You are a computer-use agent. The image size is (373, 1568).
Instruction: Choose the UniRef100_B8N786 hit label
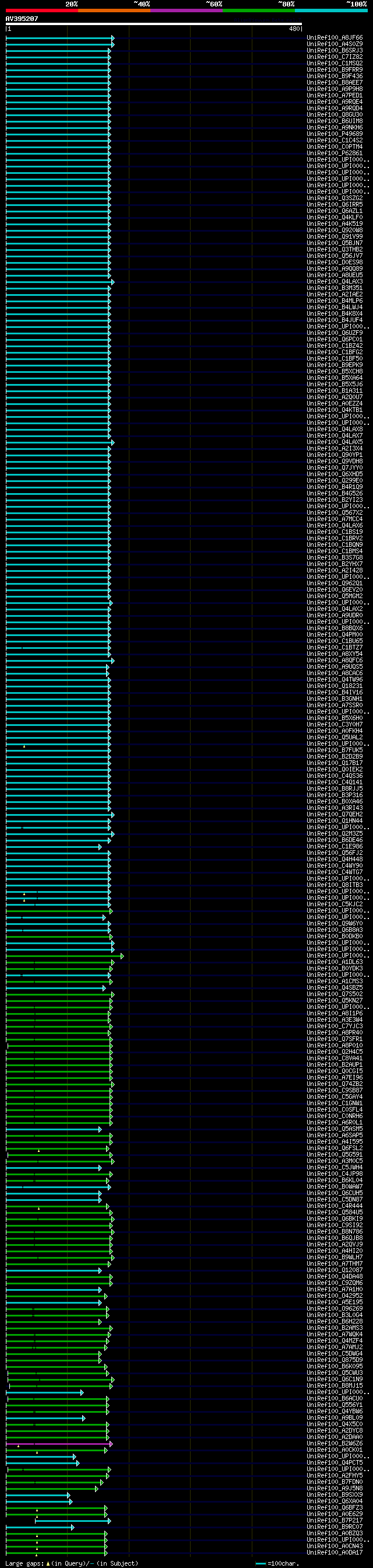pyautogui.click(x=335, y=1231)
